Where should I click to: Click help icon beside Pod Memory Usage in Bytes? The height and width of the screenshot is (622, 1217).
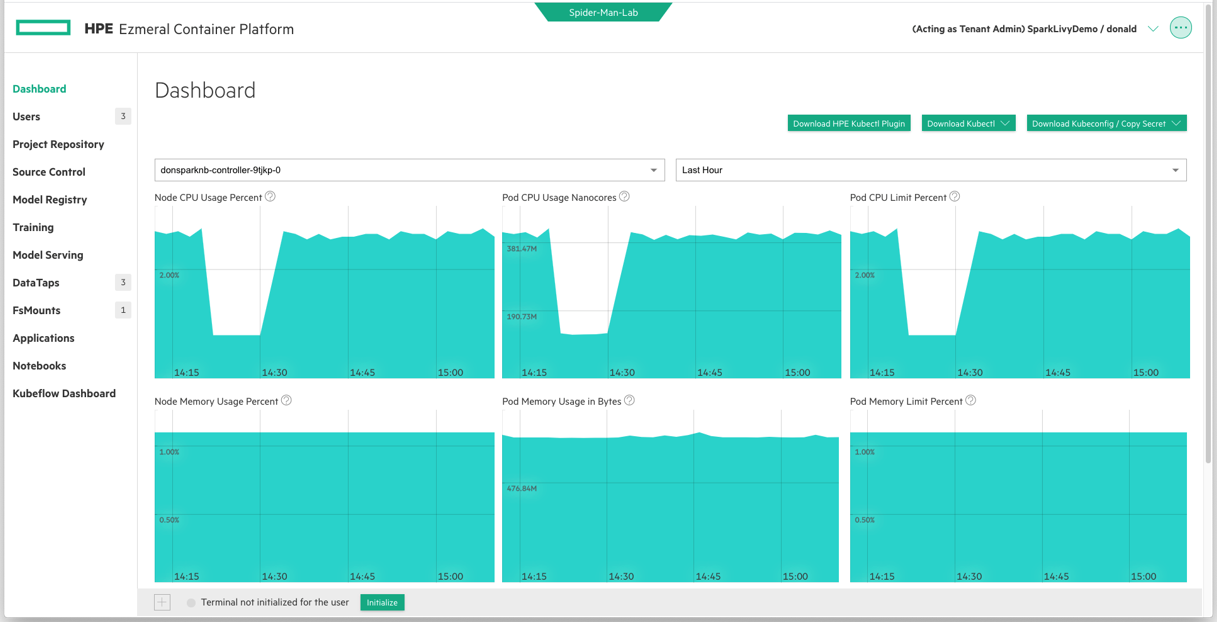(629, 401)
